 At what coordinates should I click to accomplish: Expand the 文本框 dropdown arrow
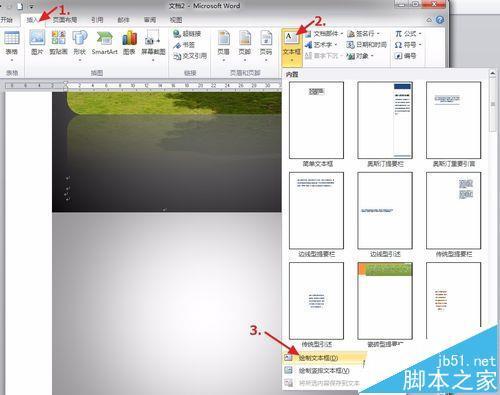(x=292, y=61)
